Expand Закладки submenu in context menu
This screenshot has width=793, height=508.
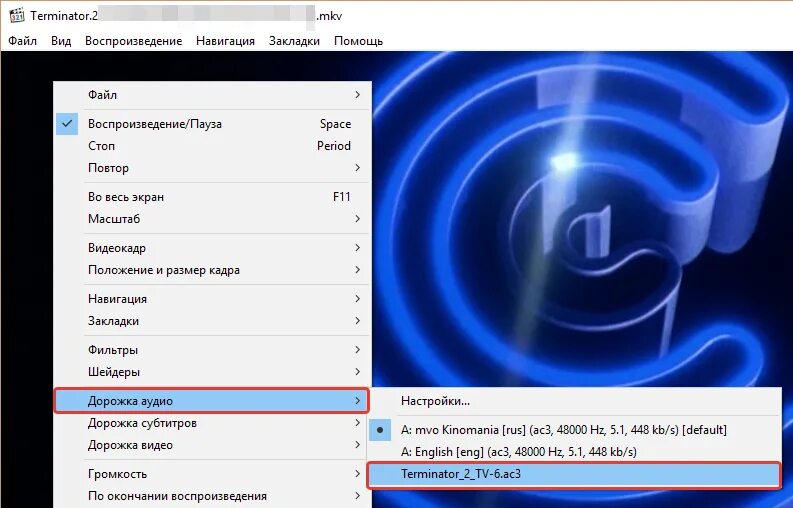click(x=212, y=321)
